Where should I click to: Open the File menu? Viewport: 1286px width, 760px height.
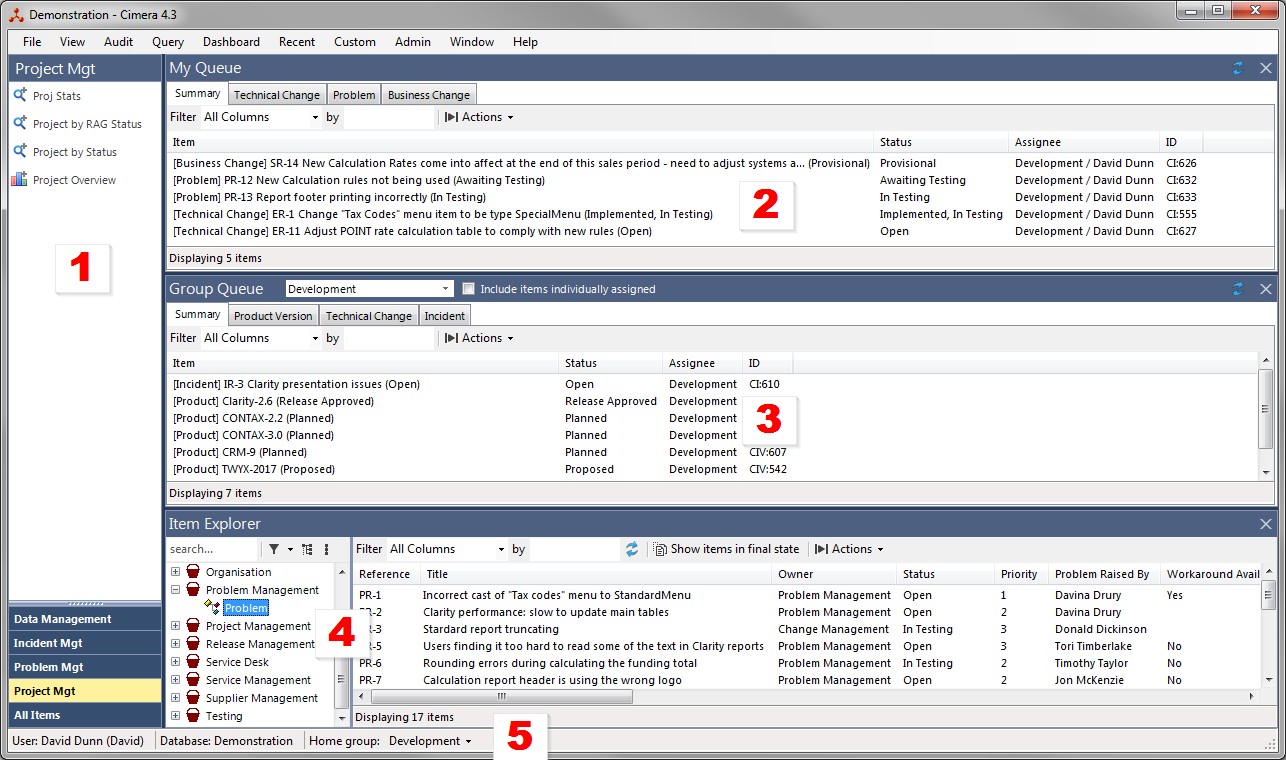pos(32,42)
